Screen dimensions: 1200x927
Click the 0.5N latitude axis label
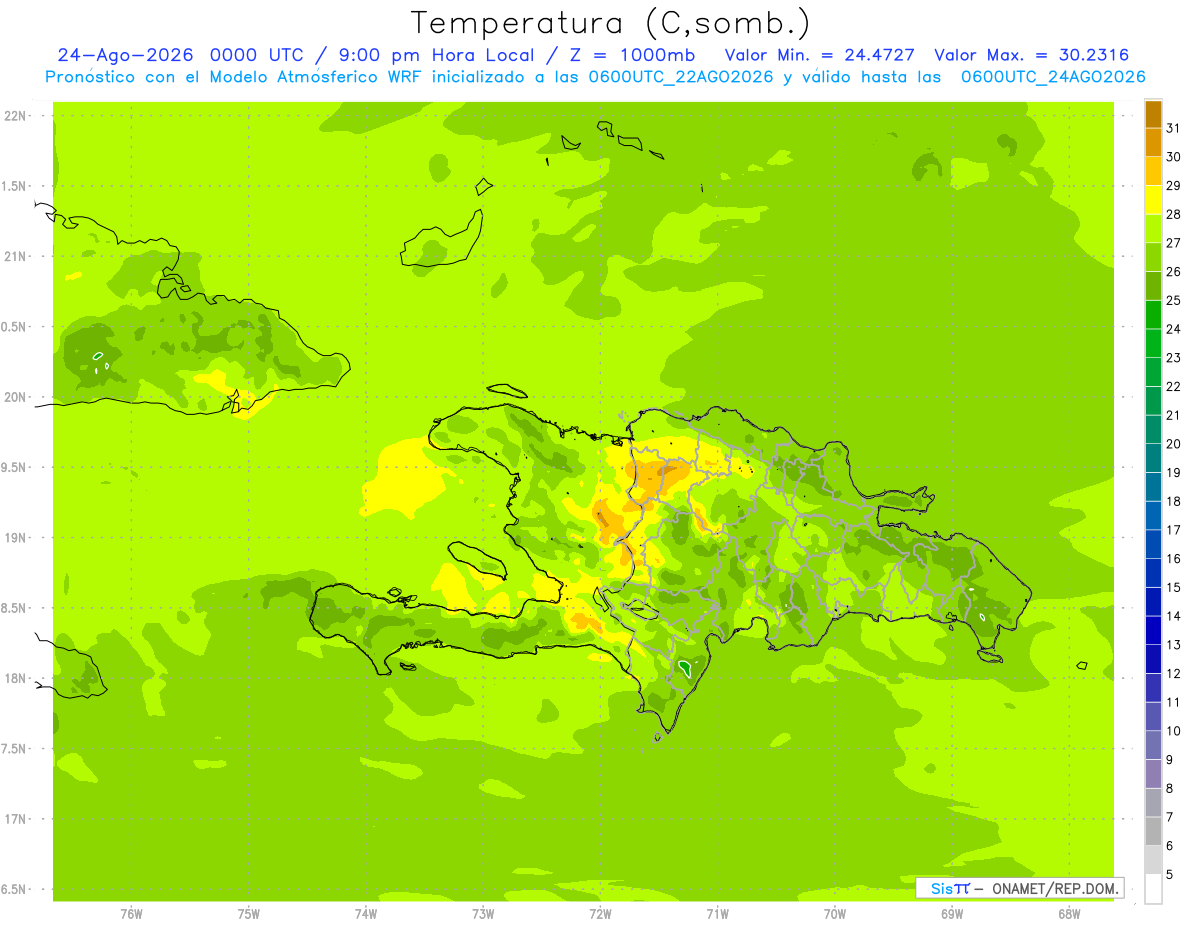(15, 327)
